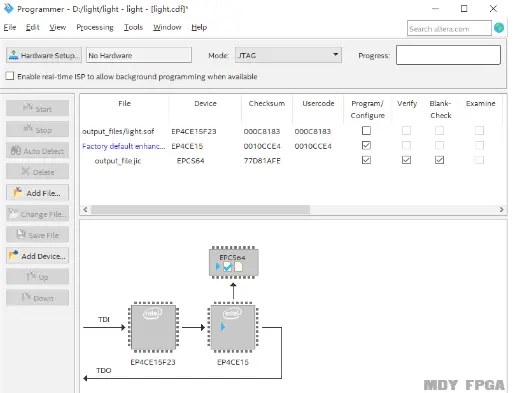
Task: Click the File column header
Action: (124, 103)
